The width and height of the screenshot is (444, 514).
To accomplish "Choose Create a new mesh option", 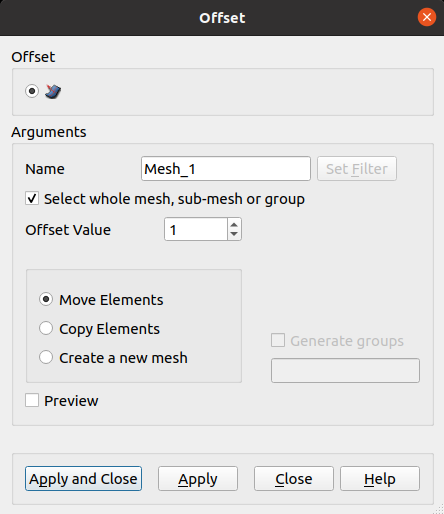I will (x=46, y=357).
